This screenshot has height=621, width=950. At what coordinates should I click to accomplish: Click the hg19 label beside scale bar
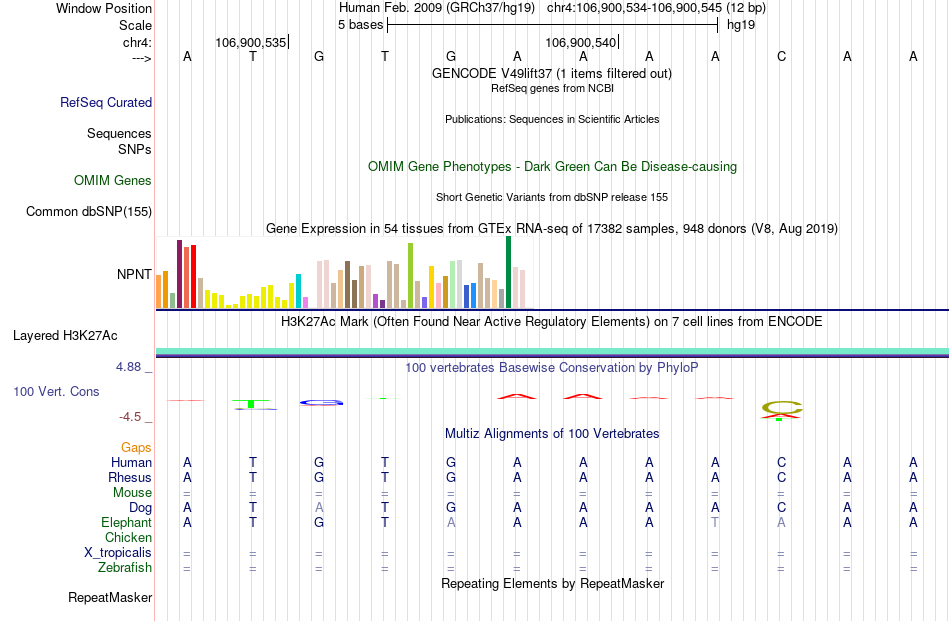tap(741, 25)
